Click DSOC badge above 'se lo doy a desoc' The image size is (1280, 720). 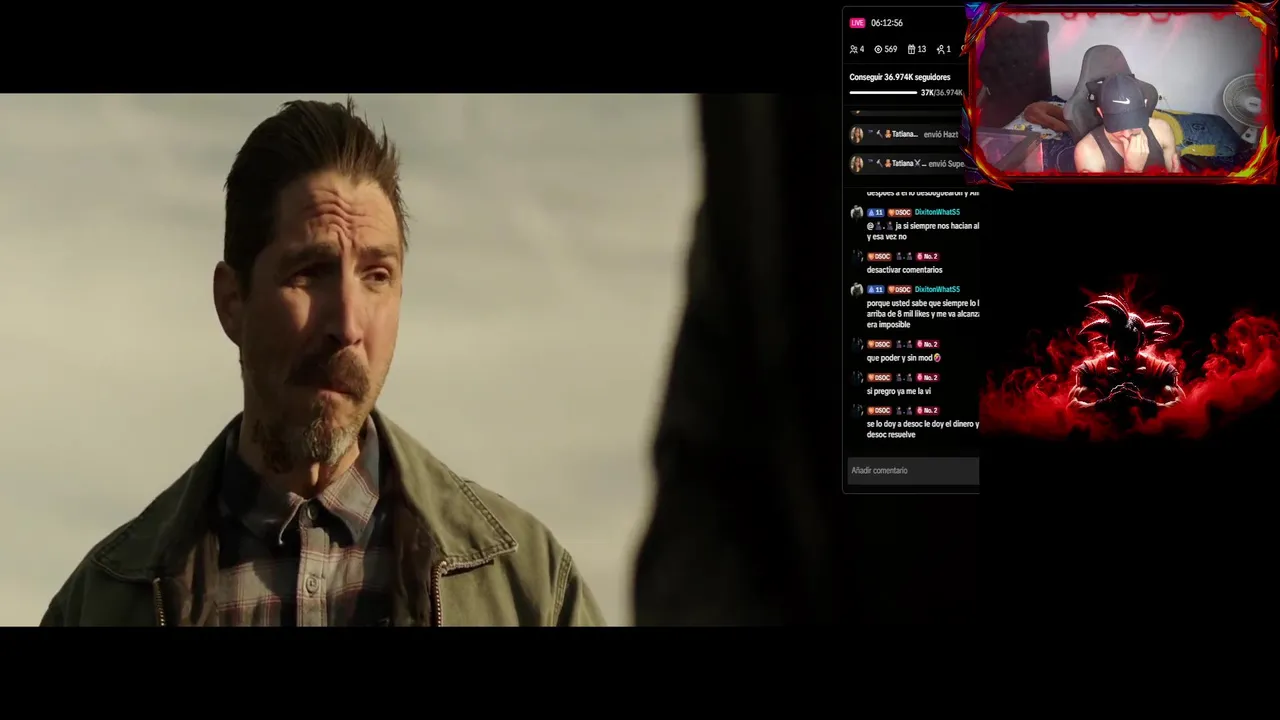879,410
